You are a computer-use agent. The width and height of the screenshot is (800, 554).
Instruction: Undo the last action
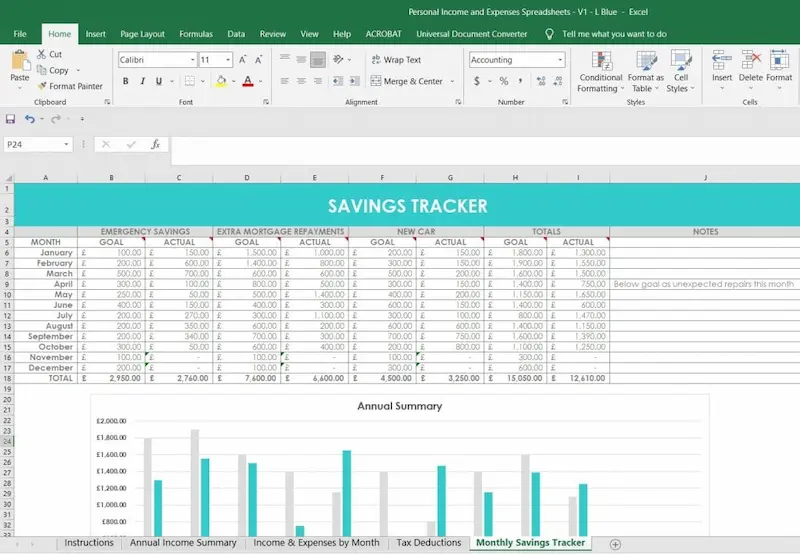point(30,119)
